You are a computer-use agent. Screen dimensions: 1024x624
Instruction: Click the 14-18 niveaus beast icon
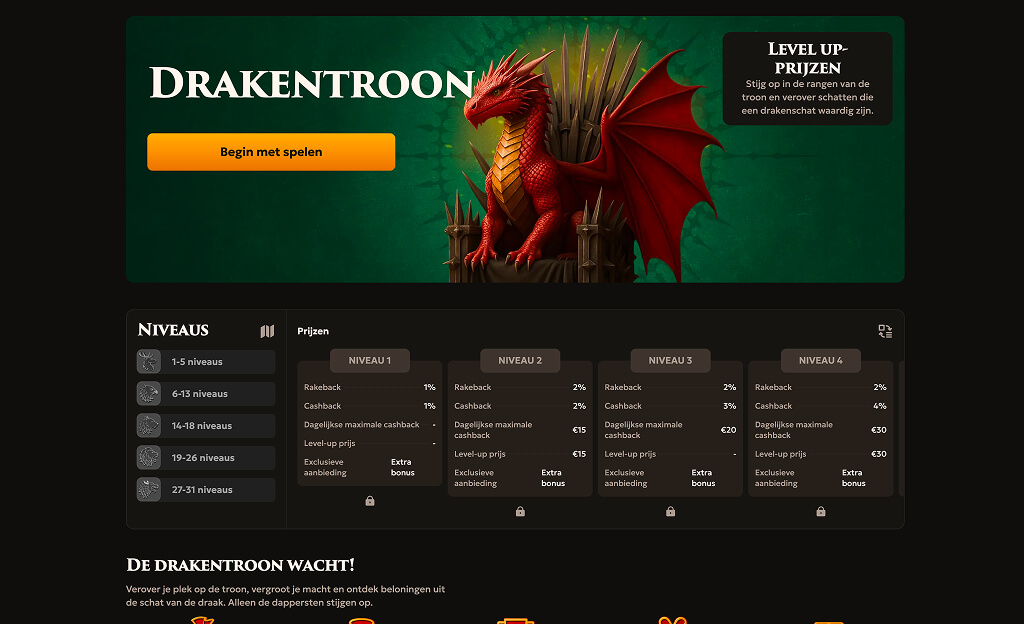tap(149, 426)
